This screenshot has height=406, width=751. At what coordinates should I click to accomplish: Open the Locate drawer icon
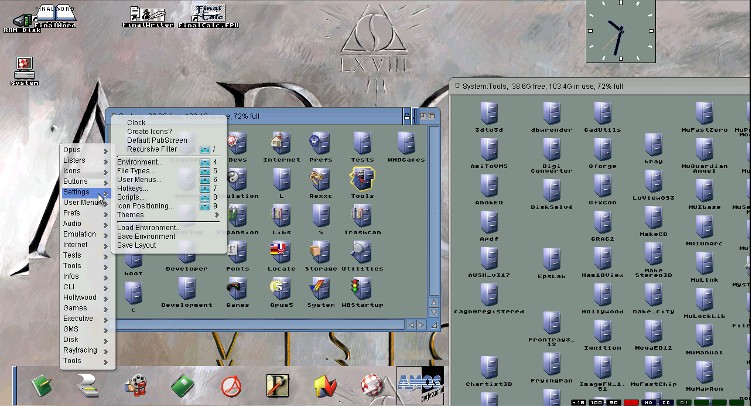coord(281,254)
